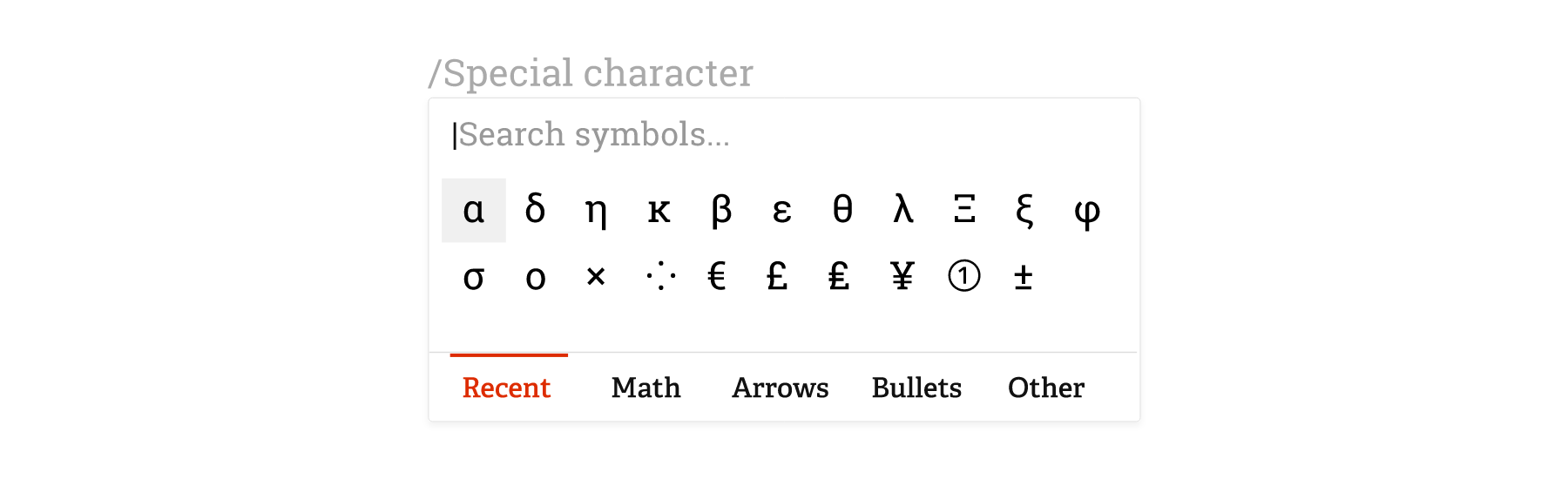Select the Recent symbols tab

coord(507,388)
